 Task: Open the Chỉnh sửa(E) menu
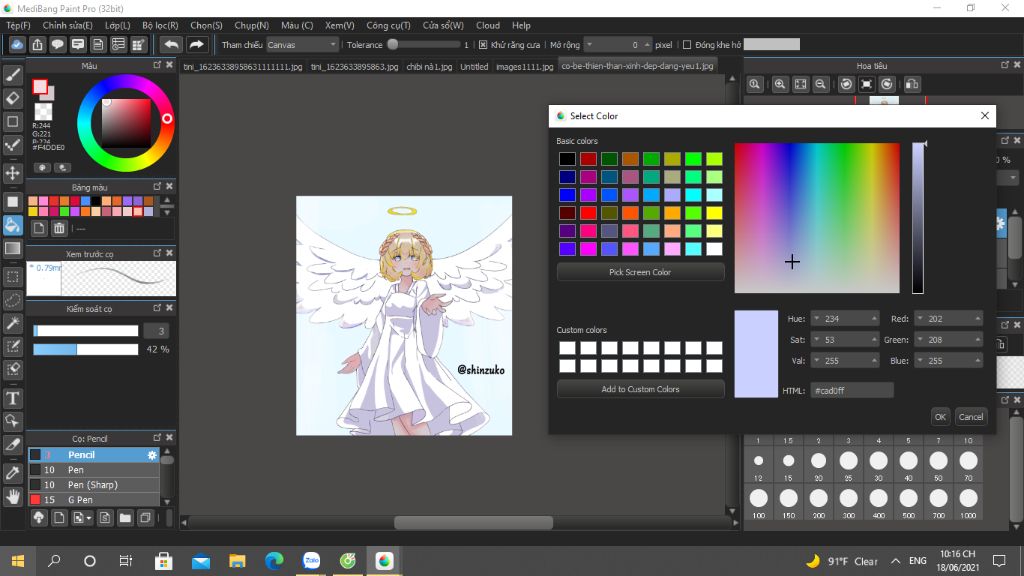point(67,25)
